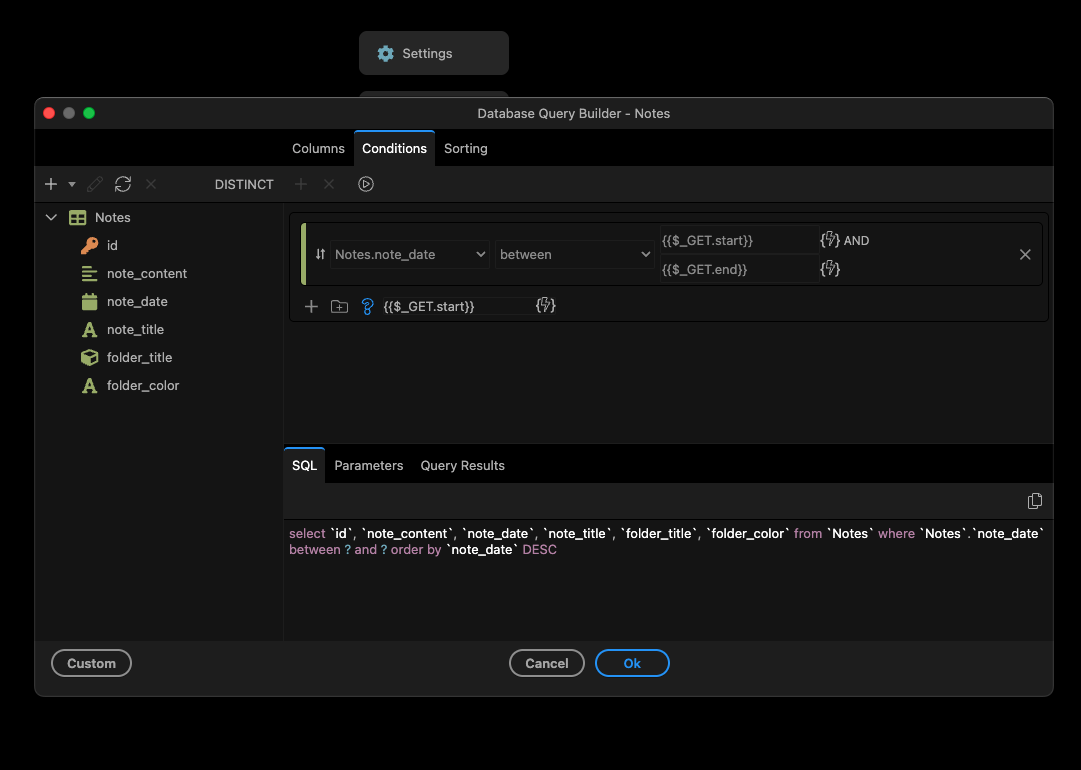The image size is (1081, 770).
Task: Open the Notes.note_date column dropdown
Action: [410, 255]
